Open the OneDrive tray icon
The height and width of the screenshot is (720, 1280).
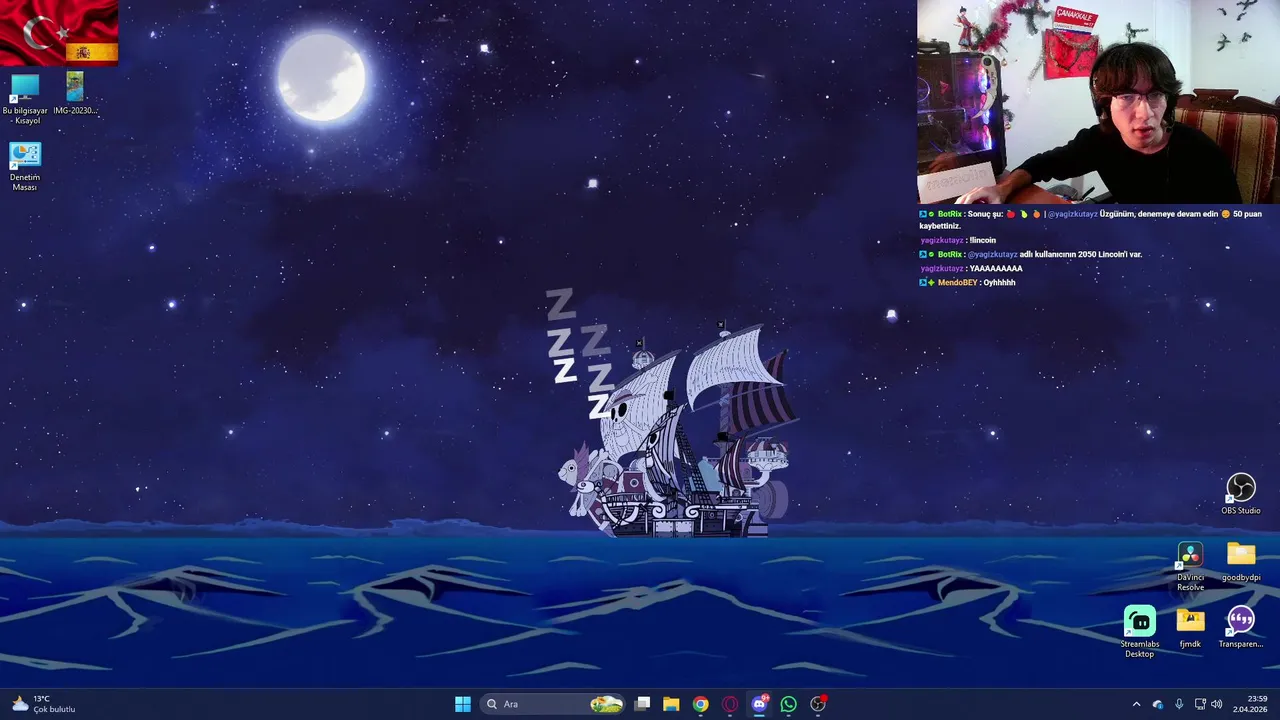click(x=1158, y=704)
